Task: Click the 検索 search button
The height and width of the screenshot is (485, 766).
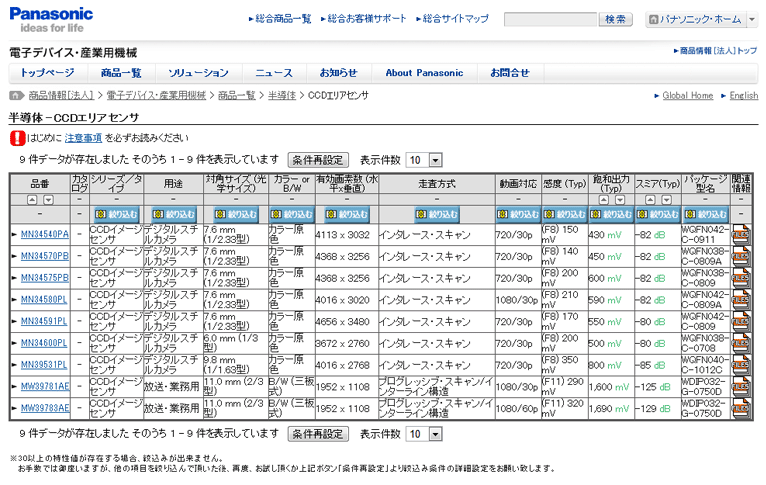Action: (616, 20)
